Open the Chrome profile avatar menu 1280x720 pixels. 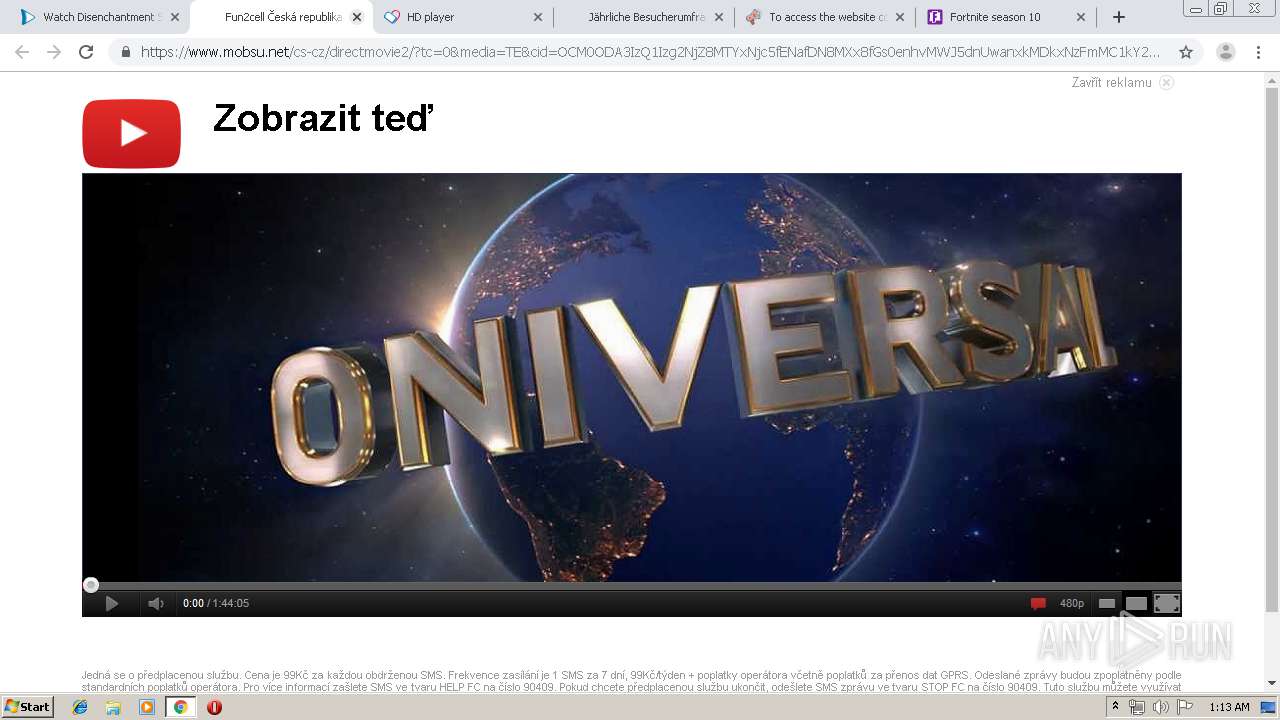coord(1225,52)
